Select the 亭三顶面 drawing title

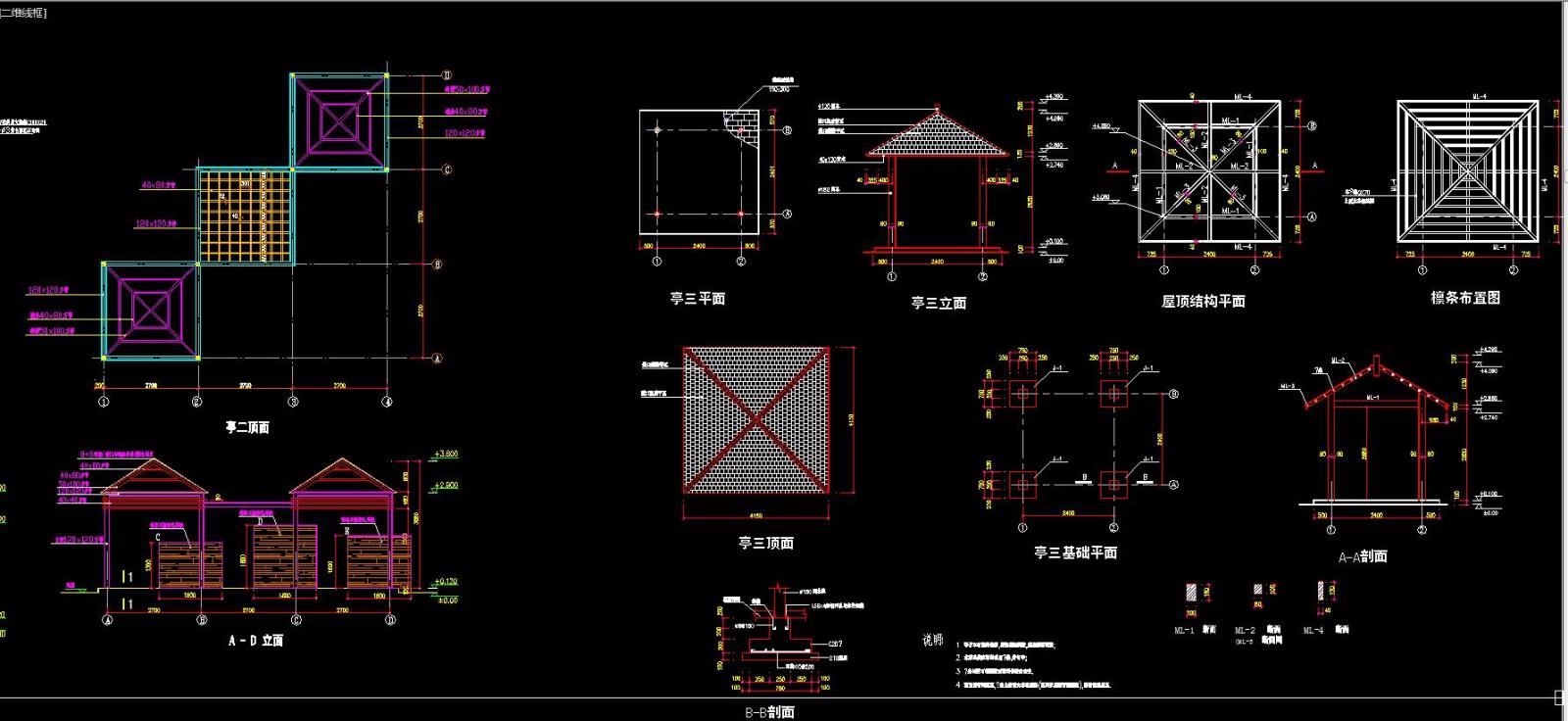[765, 543]
